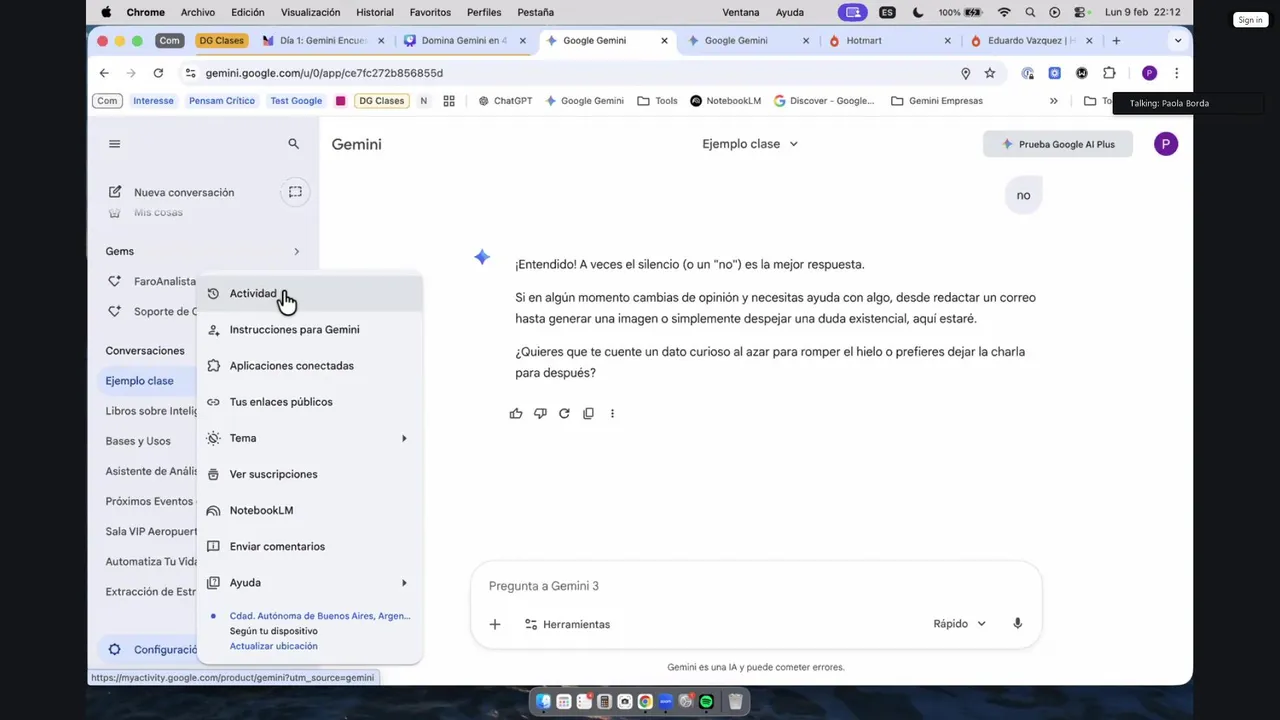Viewport: 1280px width, 720px height.
Task: Add a file with the plus icon
Action: pyautogui.click(x=494, y=624)
